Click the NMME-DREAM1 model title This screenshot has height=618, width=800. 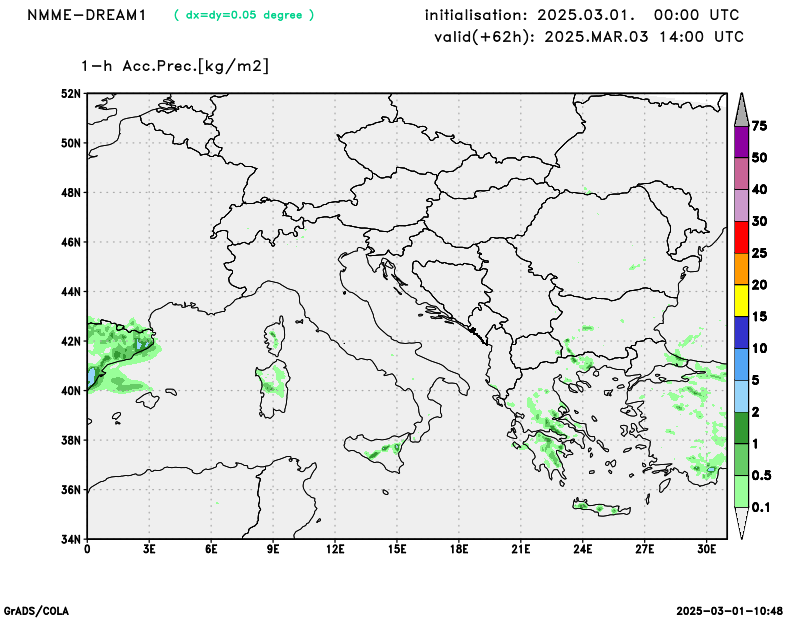pyautogui.click(x=87, y=15)
